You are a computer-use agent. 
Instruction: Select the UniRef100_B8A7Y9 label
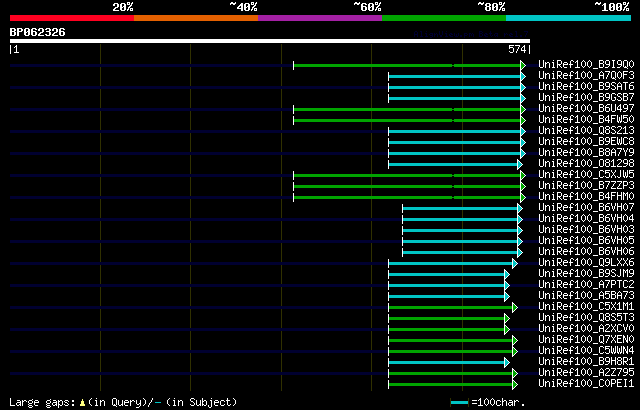click(586, 153)
